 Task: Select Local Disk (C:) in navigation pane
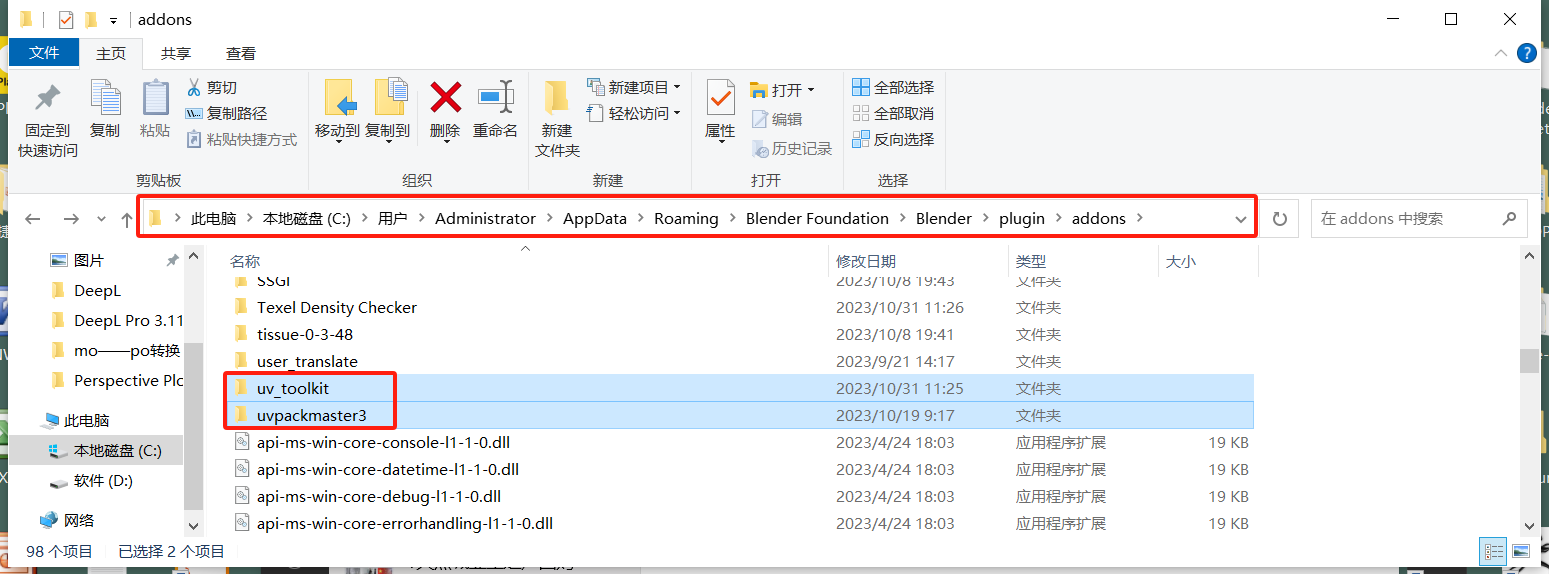click(x=118, y=451)
